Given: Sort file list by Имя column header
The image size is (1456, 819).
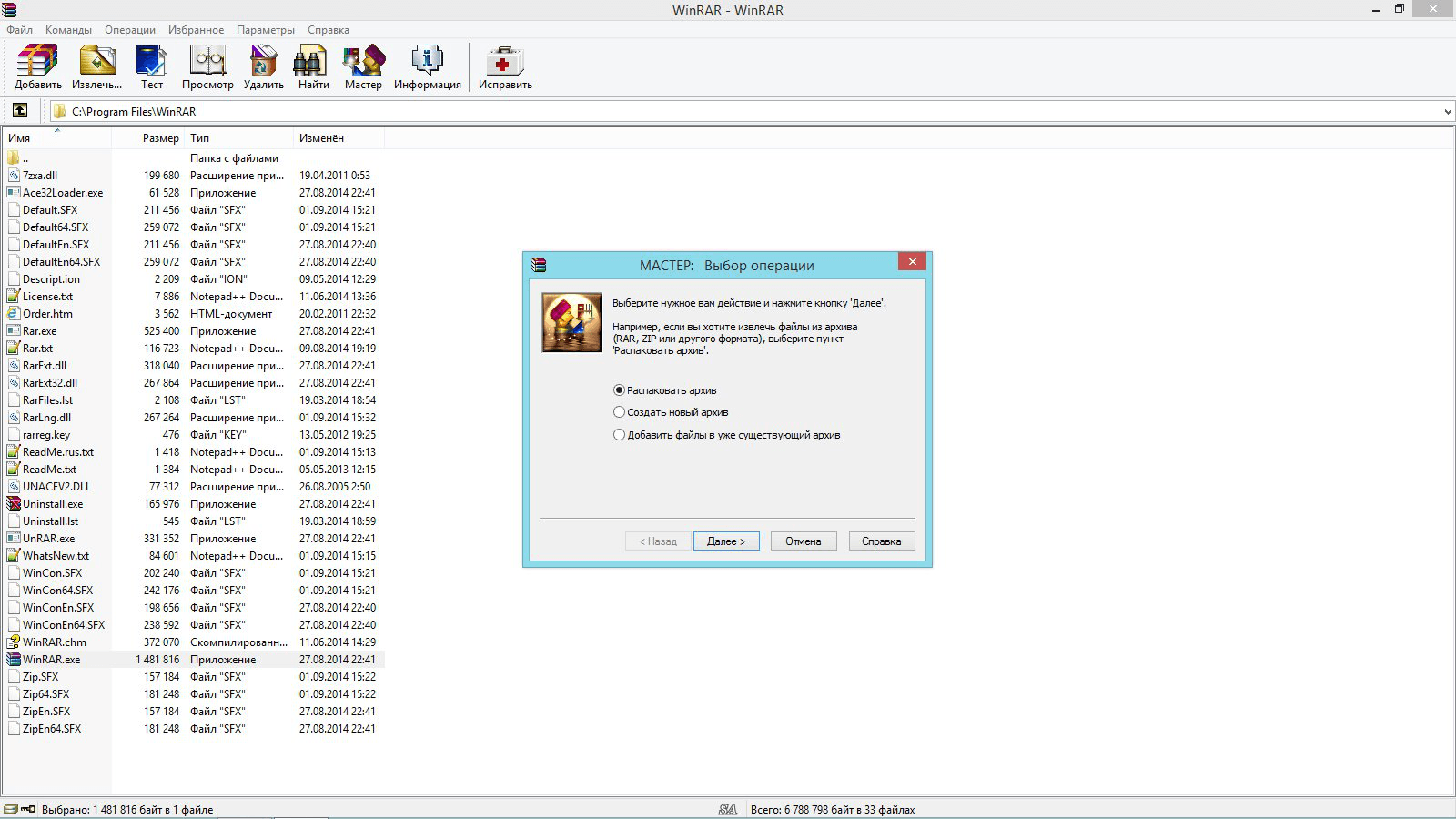Looking at the screenshot, I should pos(56,138).
